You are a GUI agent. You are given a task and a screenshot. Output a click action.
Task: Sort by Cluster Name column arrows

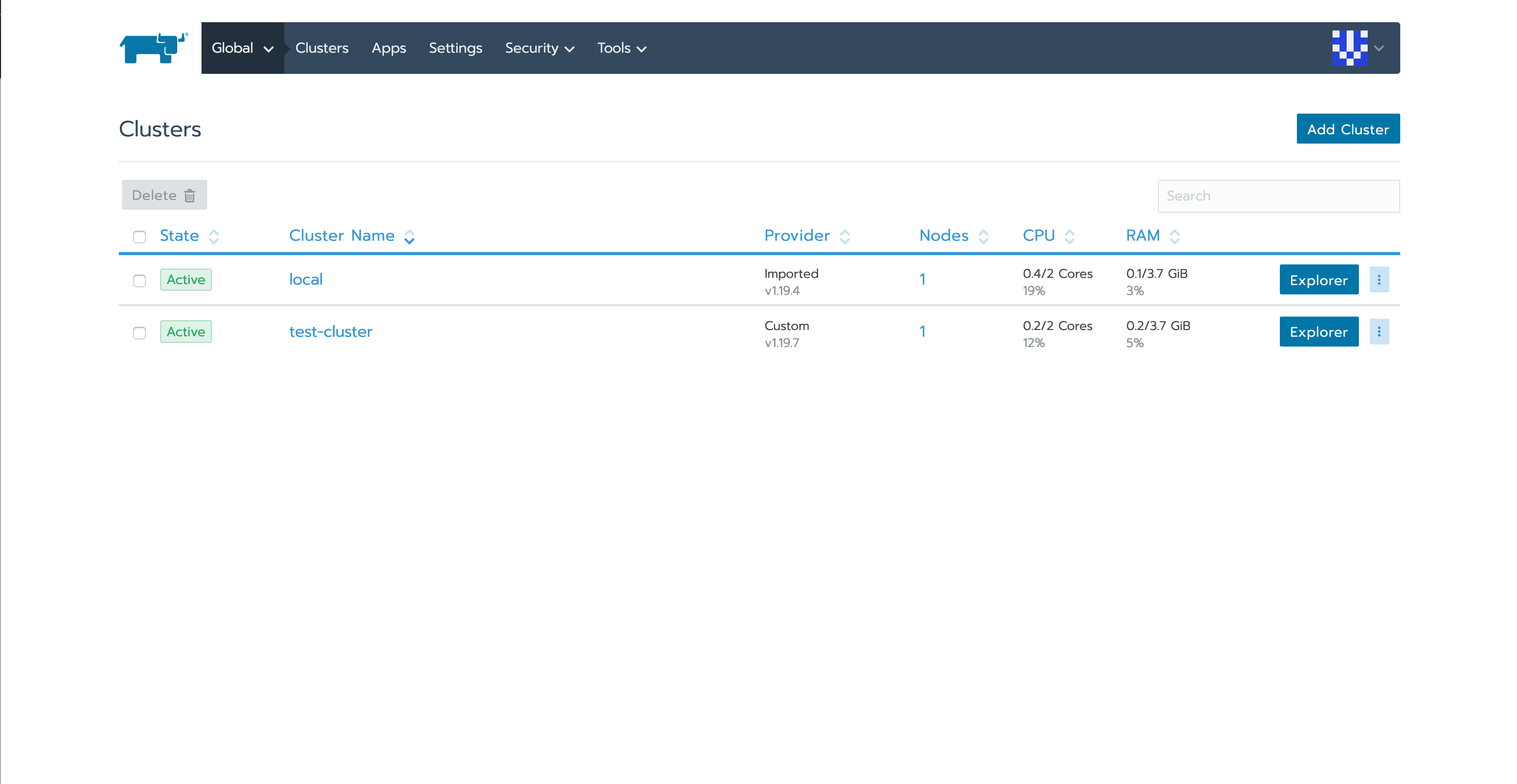(x=409, y=237)
